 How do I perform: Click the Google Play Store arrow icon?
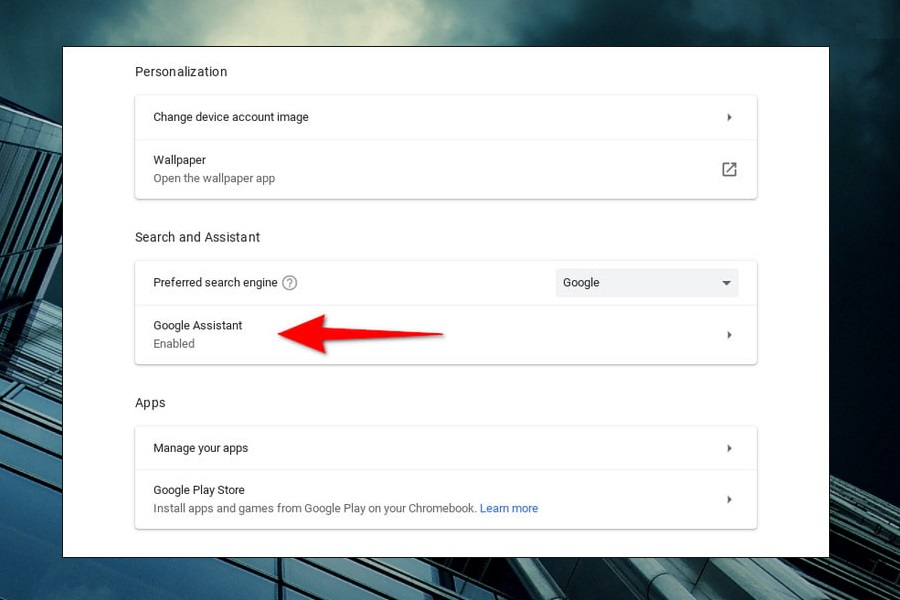pyautogui.click(x=729, y=499)
